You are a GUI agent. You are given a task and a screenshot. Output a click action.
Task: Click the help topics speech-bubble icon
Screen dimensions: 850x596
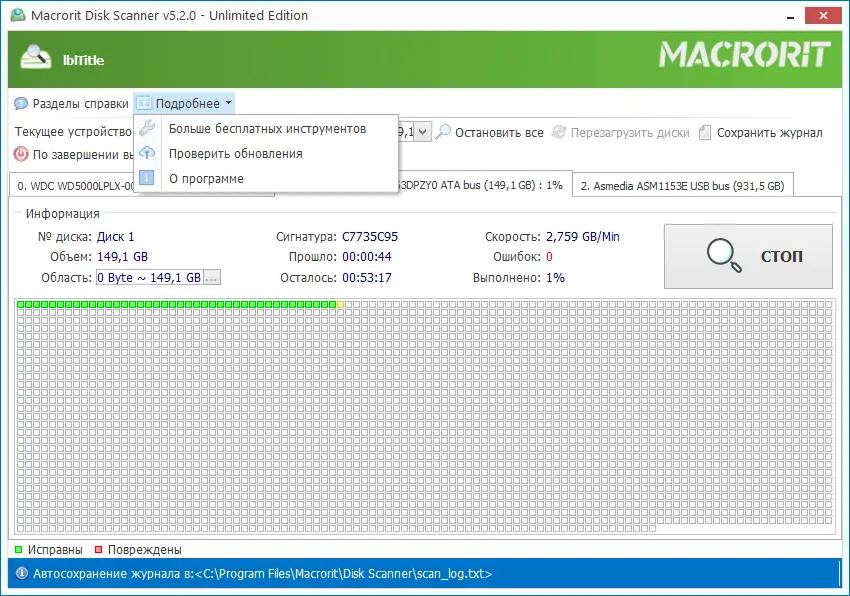click(x=21, y=104)
